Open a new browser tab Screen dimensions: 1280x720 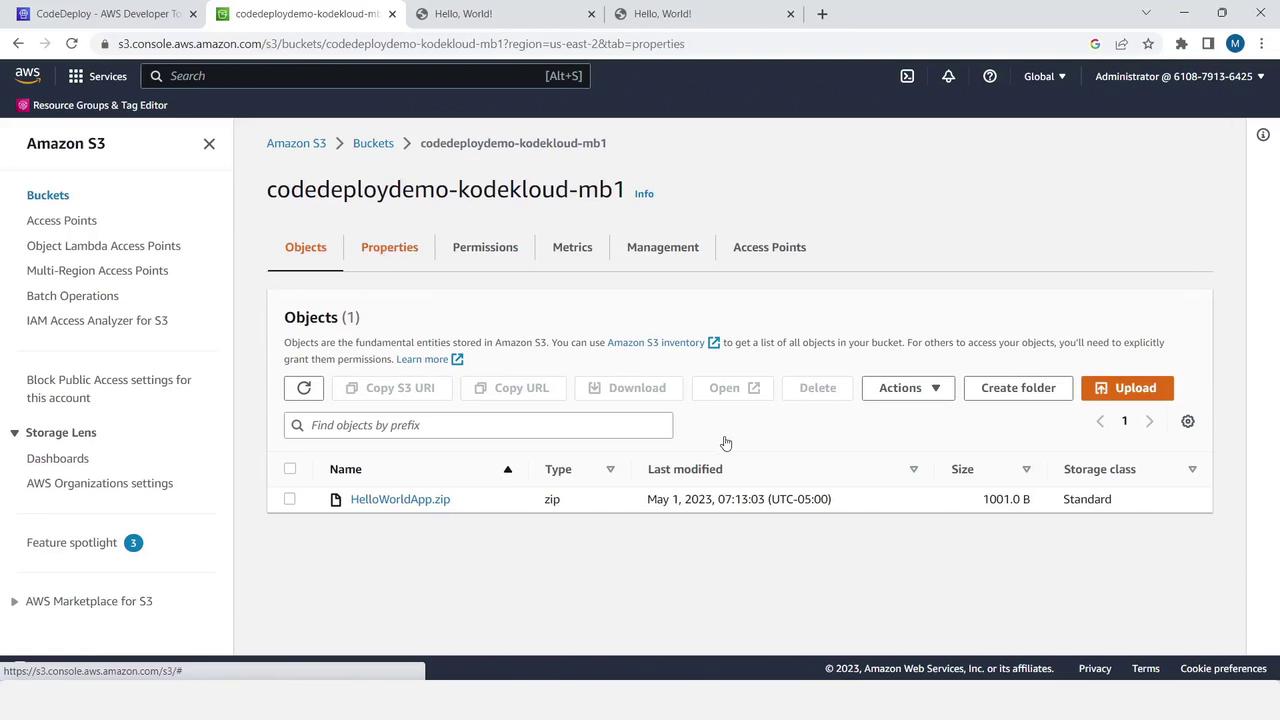pyautogui.click(x=822, y=14)
